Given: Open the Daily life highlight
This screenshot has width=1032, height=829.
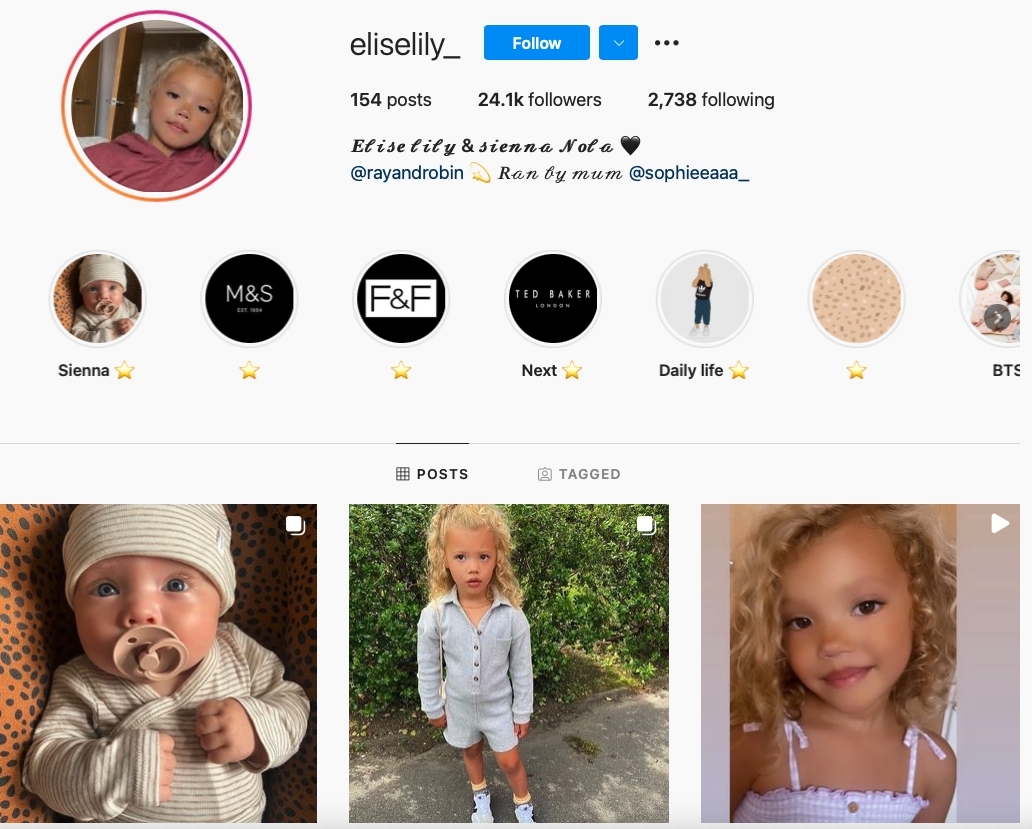Looking at the screenshot, I should [704, 299].
